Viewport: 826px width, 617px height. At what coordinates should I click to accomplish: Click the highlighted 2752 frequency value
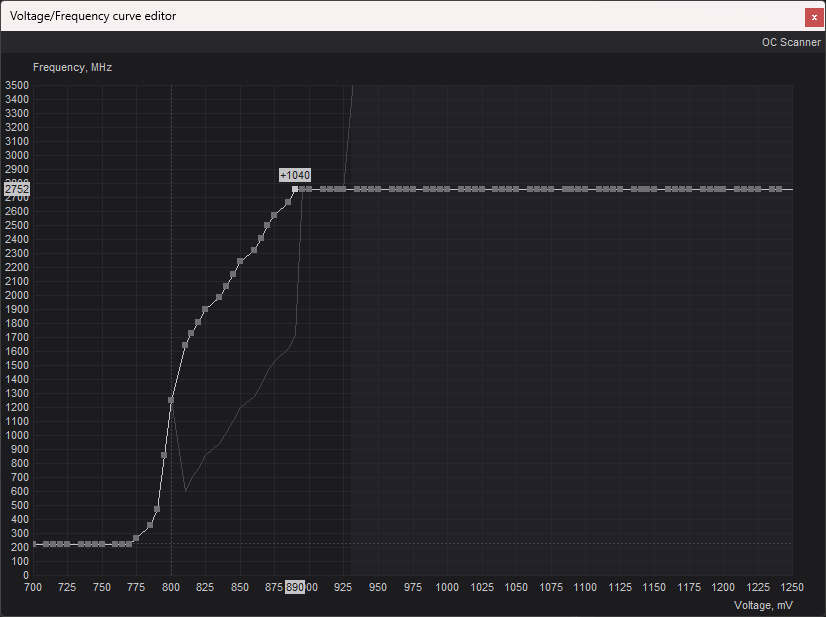[17, 189]
